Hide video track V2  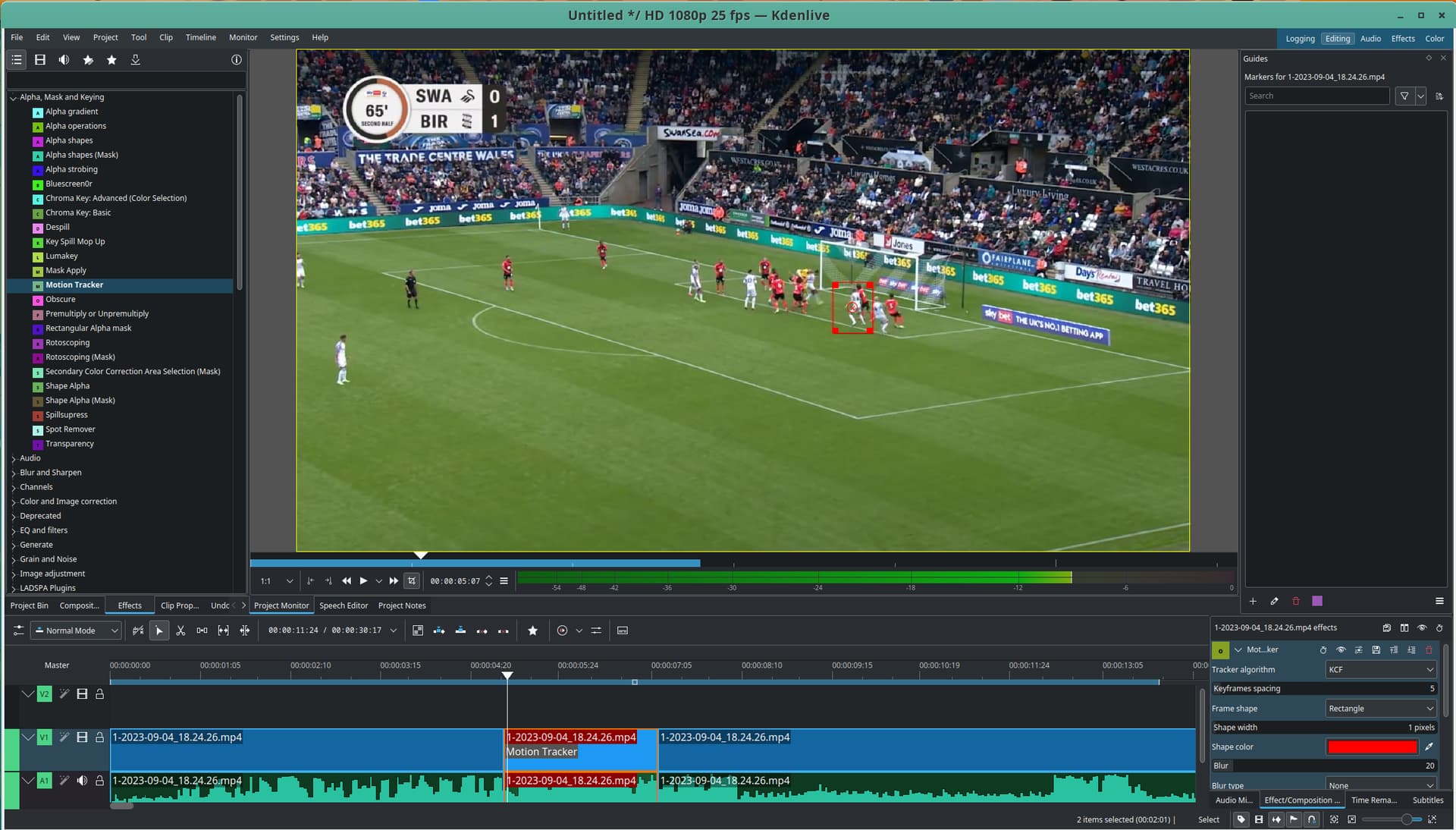point(82,694)
